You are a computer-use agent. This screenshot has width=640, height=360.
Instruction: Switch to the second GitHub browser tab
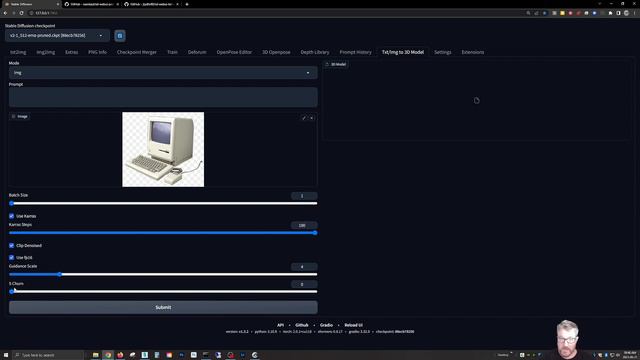[x=152, y=4]
